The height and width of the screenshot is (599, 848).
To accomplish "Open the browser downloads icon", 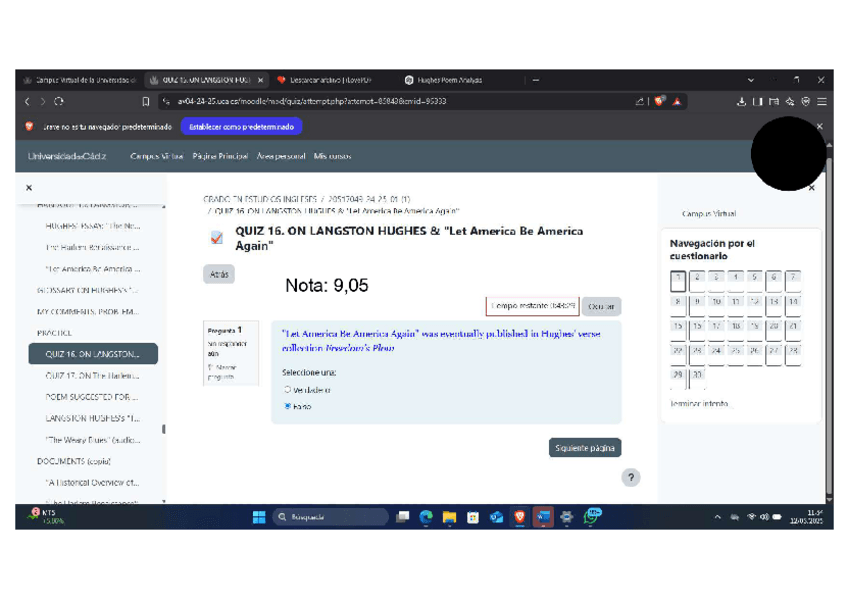I will coord(742,101).
